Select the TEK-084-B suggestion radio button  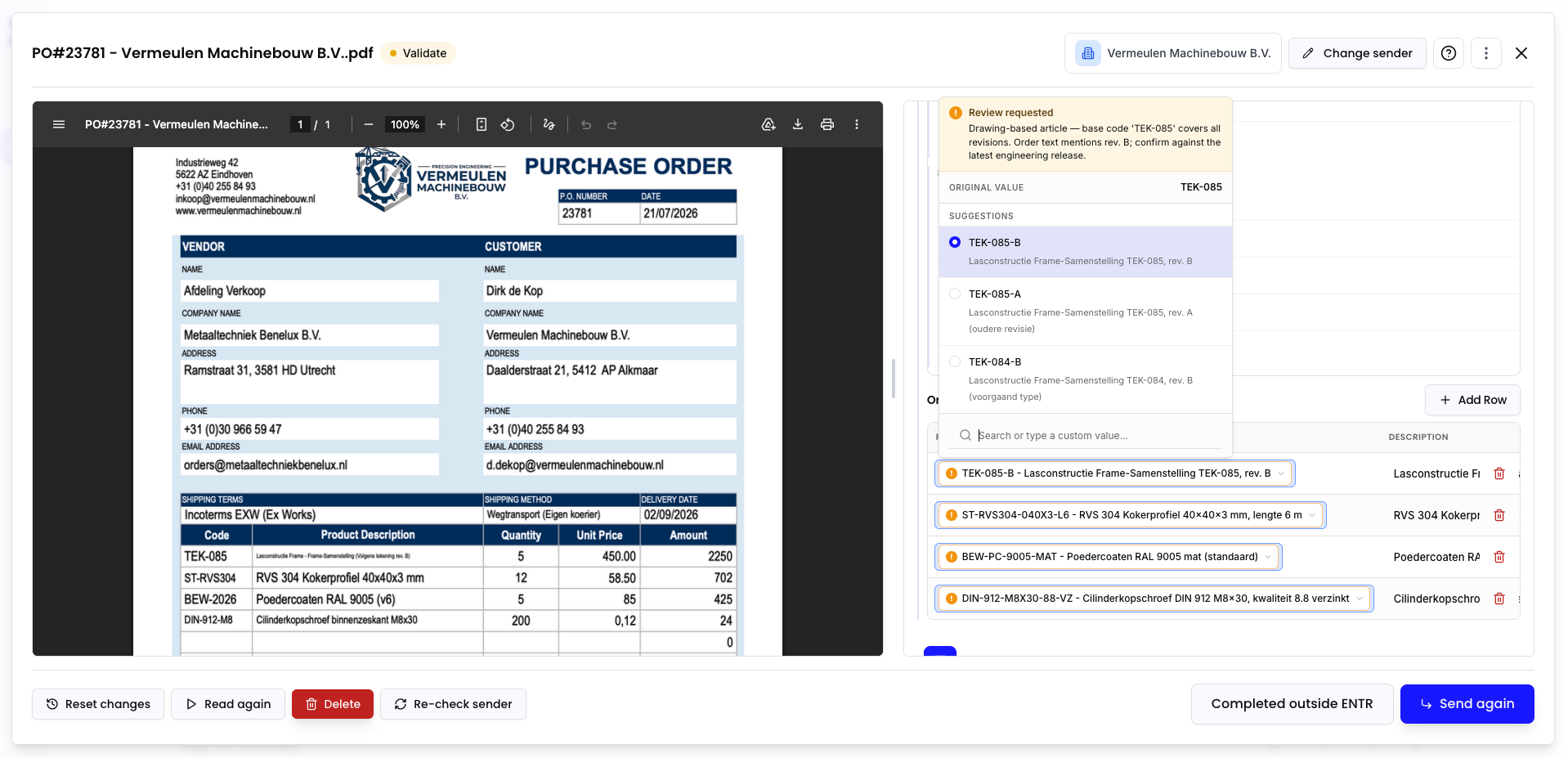point(955,361)
